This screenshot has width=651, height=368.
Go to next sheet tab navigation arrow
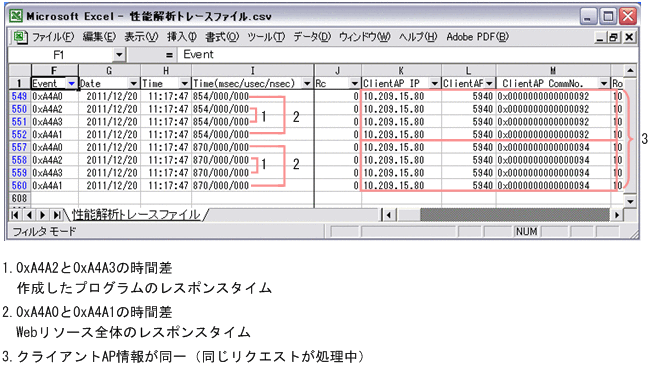click(x=42, y=215)
